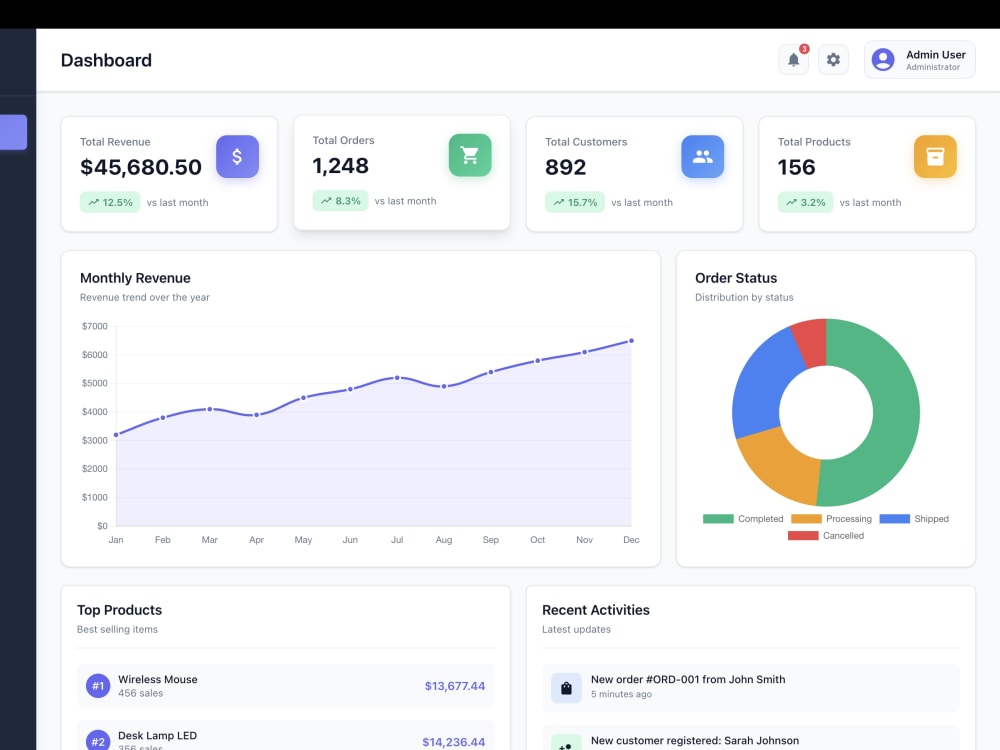Click the Apr data point on revenue chart

tap(256, 415)
